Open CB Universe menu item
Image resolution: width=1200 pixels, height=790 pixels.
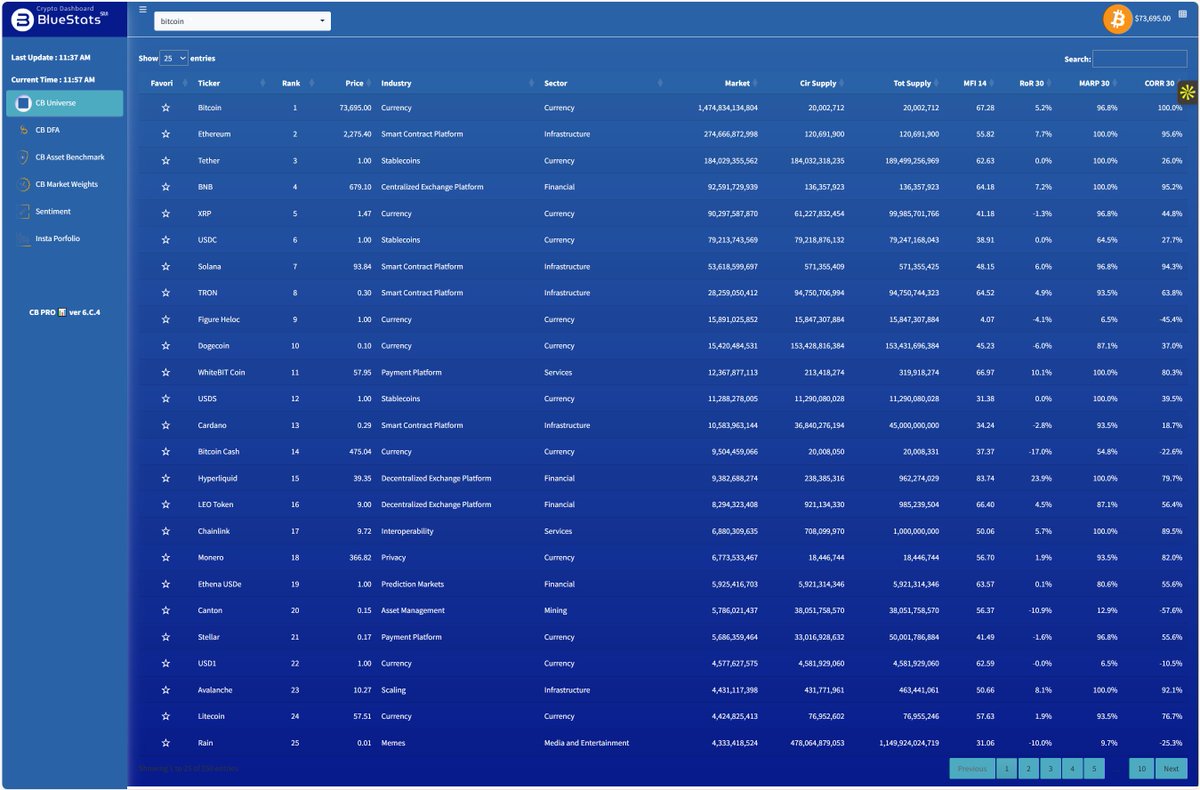tap(65, 103)
